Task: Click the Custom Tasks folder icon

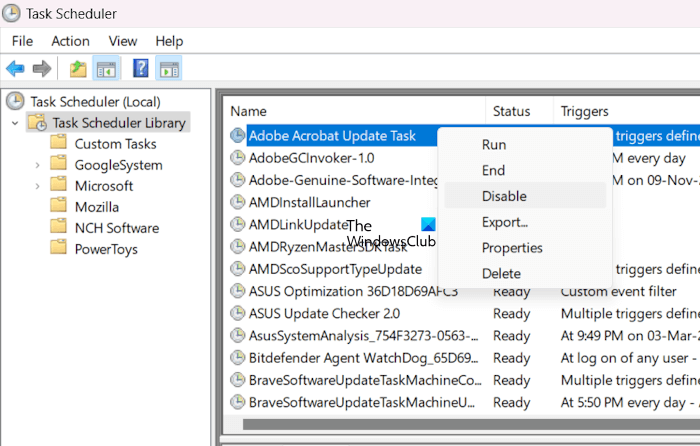Action: 58,143
